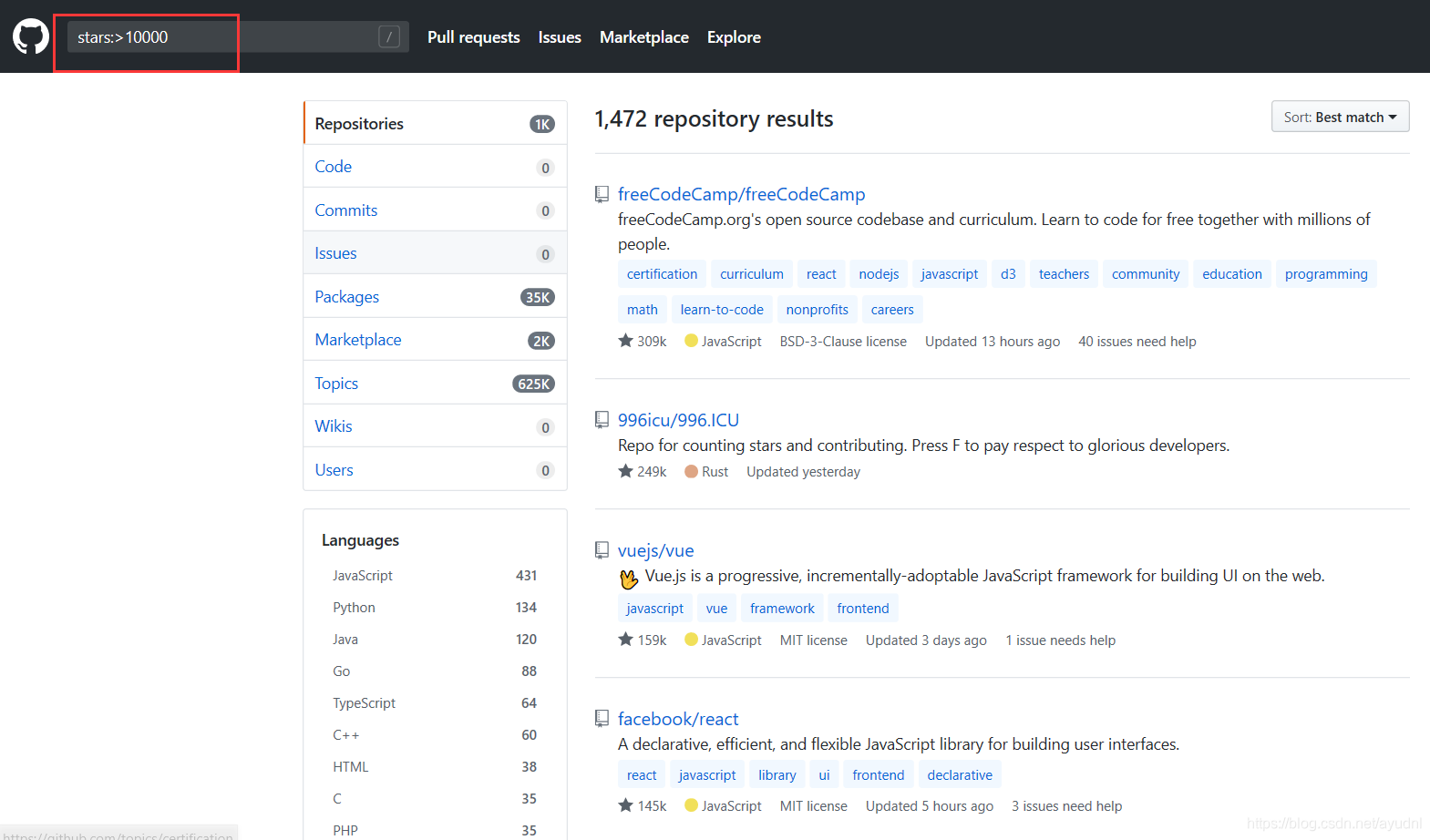Click the d3 topic tag
The height and width of the screenshot is (840, 1430).
click(x=1008, y=274)
